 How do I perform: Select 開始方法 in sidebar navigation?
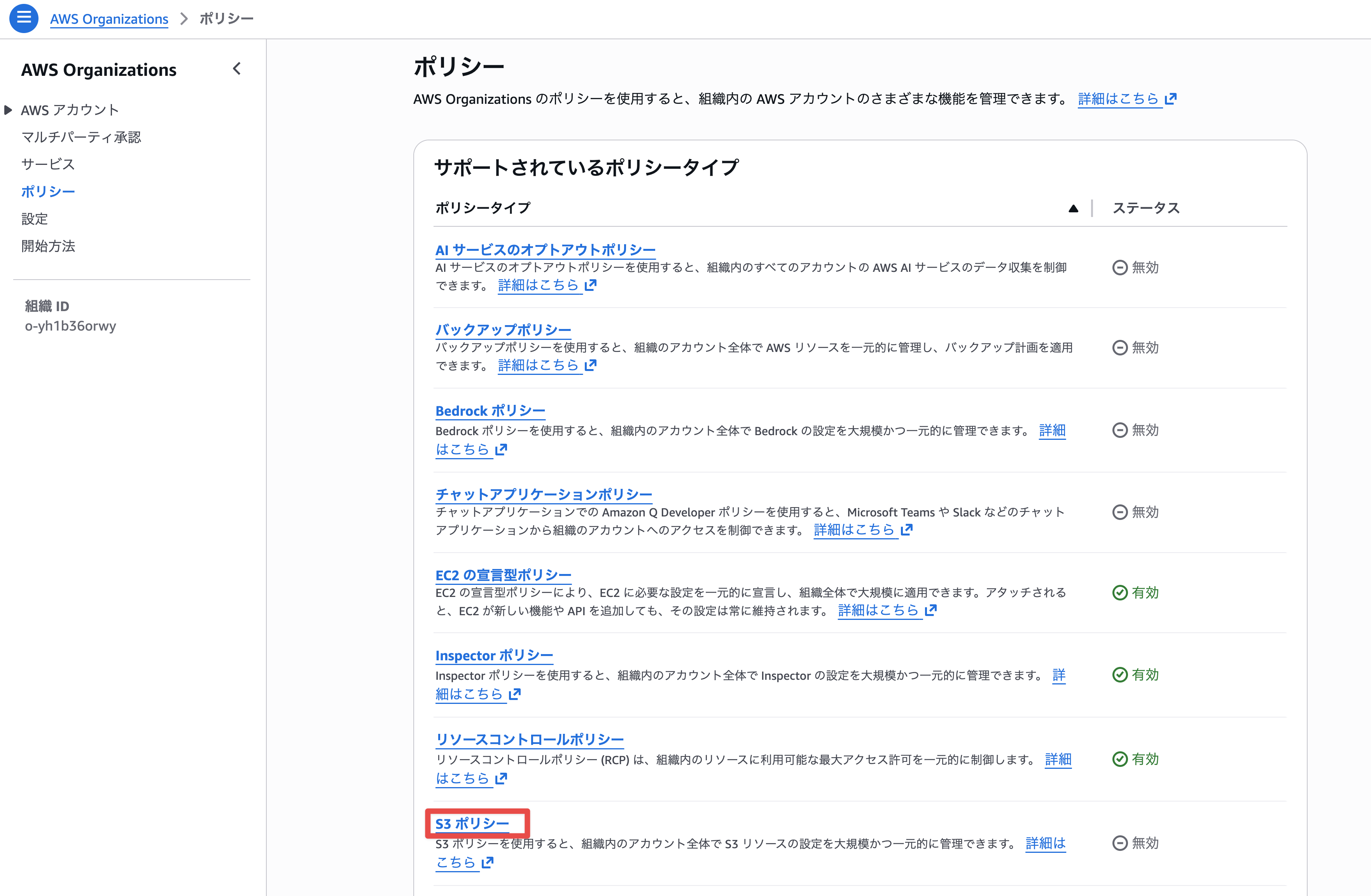48,246
